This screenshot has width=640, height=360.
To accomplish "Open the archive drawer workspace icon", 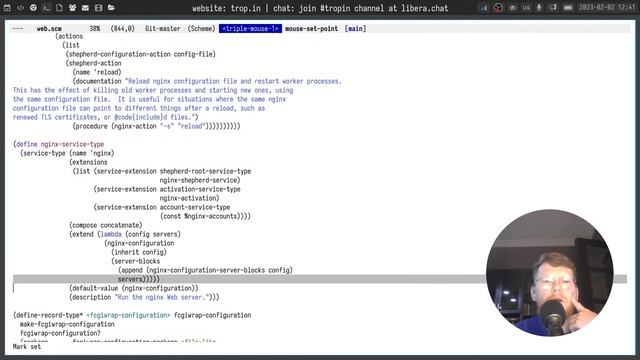I will [x=98, y=8].
